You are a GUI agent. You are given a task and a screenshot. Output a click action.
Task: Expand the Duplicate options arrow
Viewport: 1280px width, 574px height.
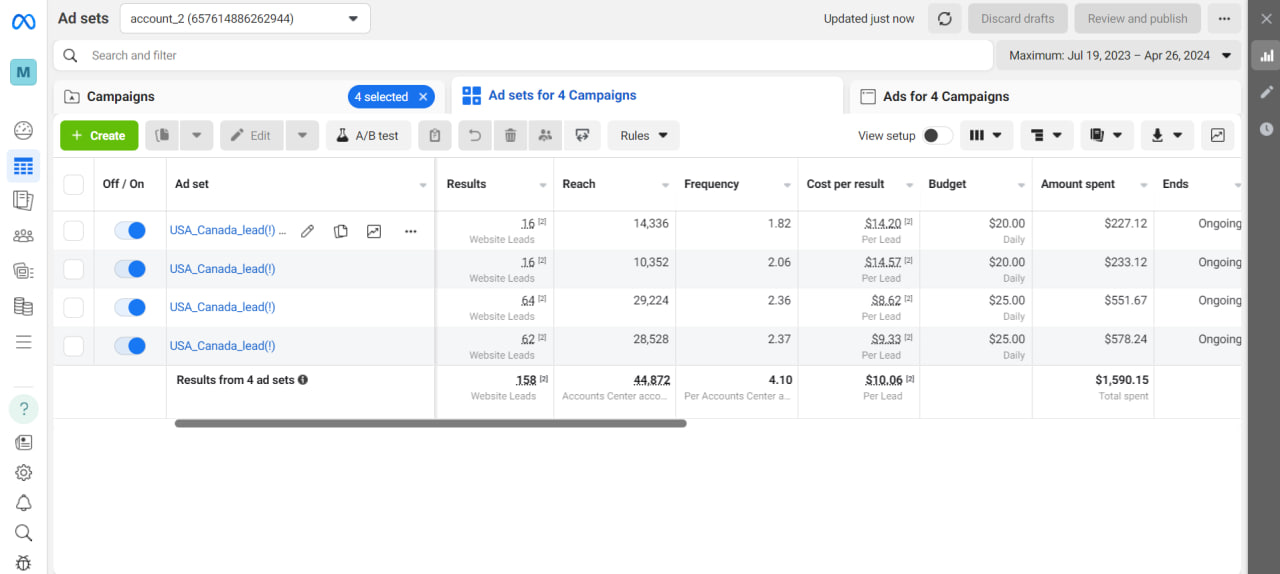point(196,135)
